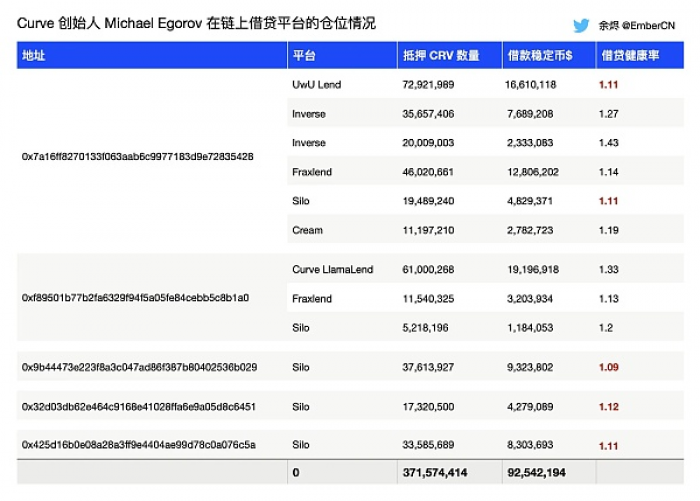Click the Cream platform cell
Screen dimensions: 700x501
point(307,230)
